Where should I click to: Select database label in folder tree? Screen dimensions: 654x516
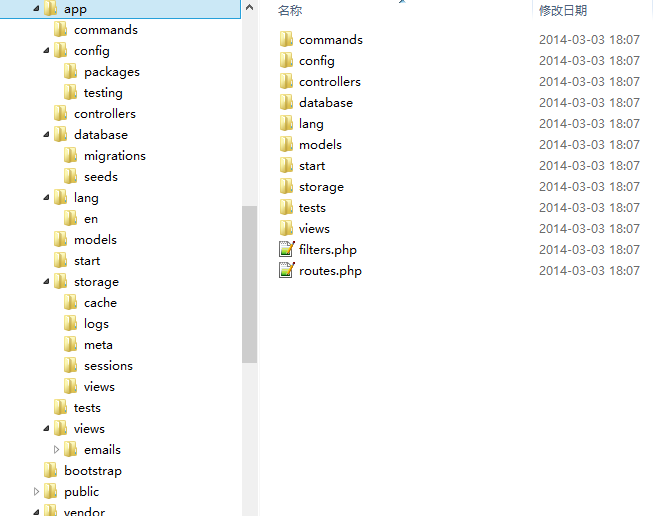pyautogui.click(x=101, y=134)
